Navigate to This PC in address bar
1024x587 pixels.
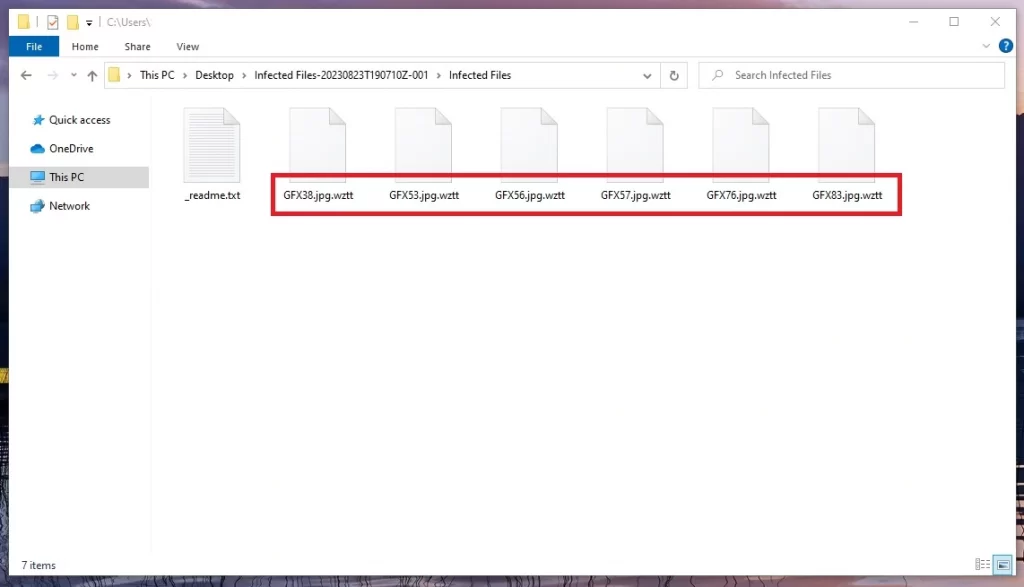tap(157, 75)
